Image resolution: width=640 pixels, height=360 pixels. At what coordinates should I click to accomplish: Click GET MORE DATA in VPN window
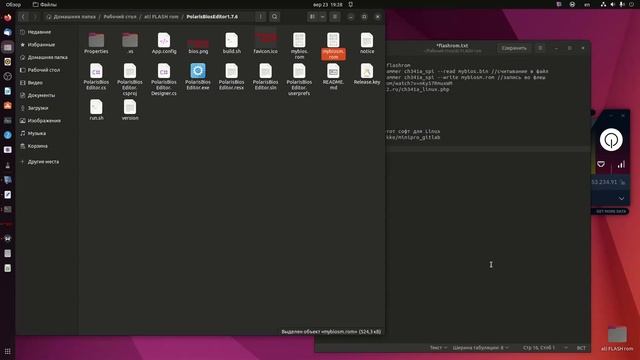611,211
